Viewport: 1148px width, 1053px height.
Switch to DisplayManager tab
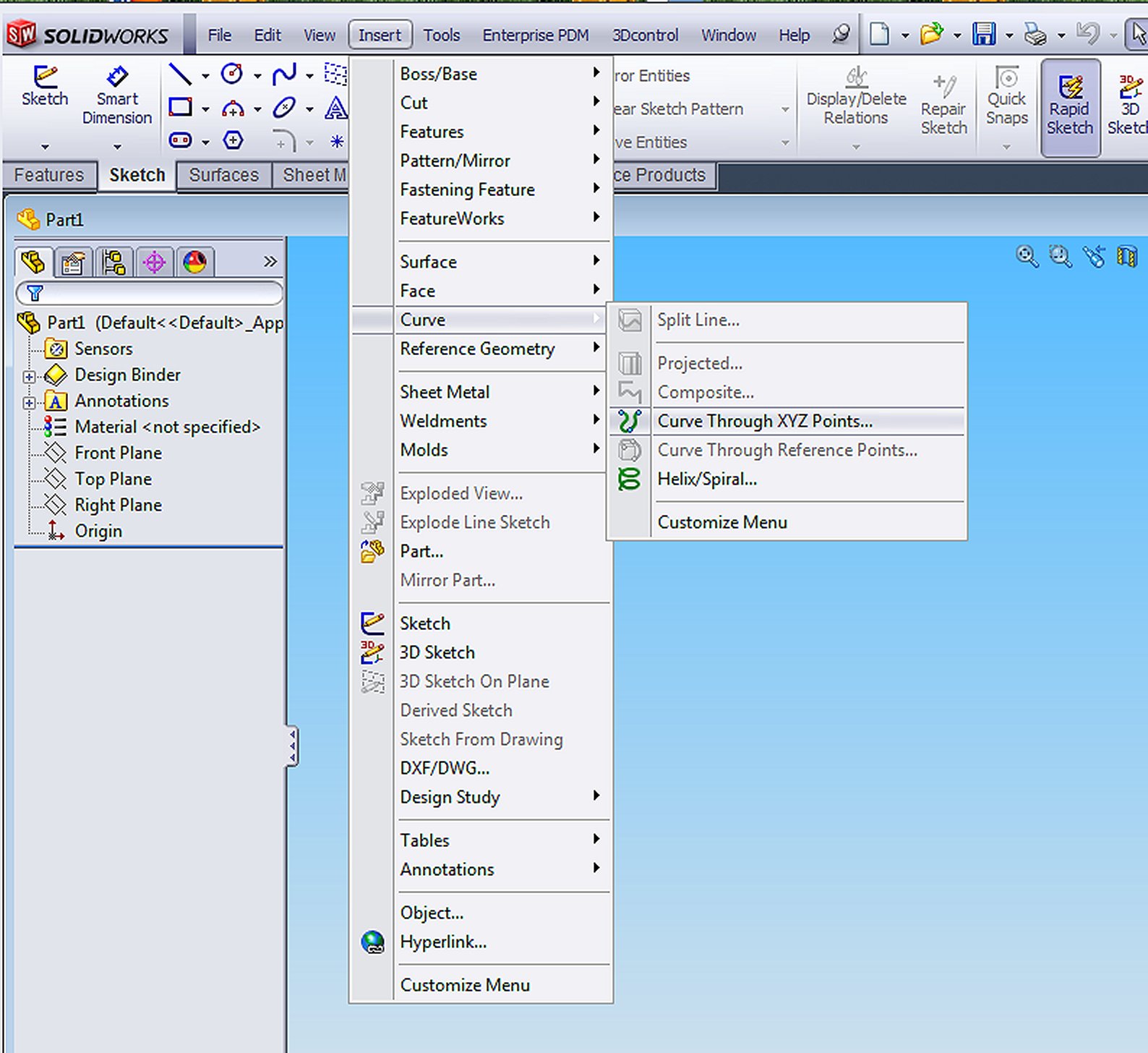pyautogui.click(x=194, y=262)
